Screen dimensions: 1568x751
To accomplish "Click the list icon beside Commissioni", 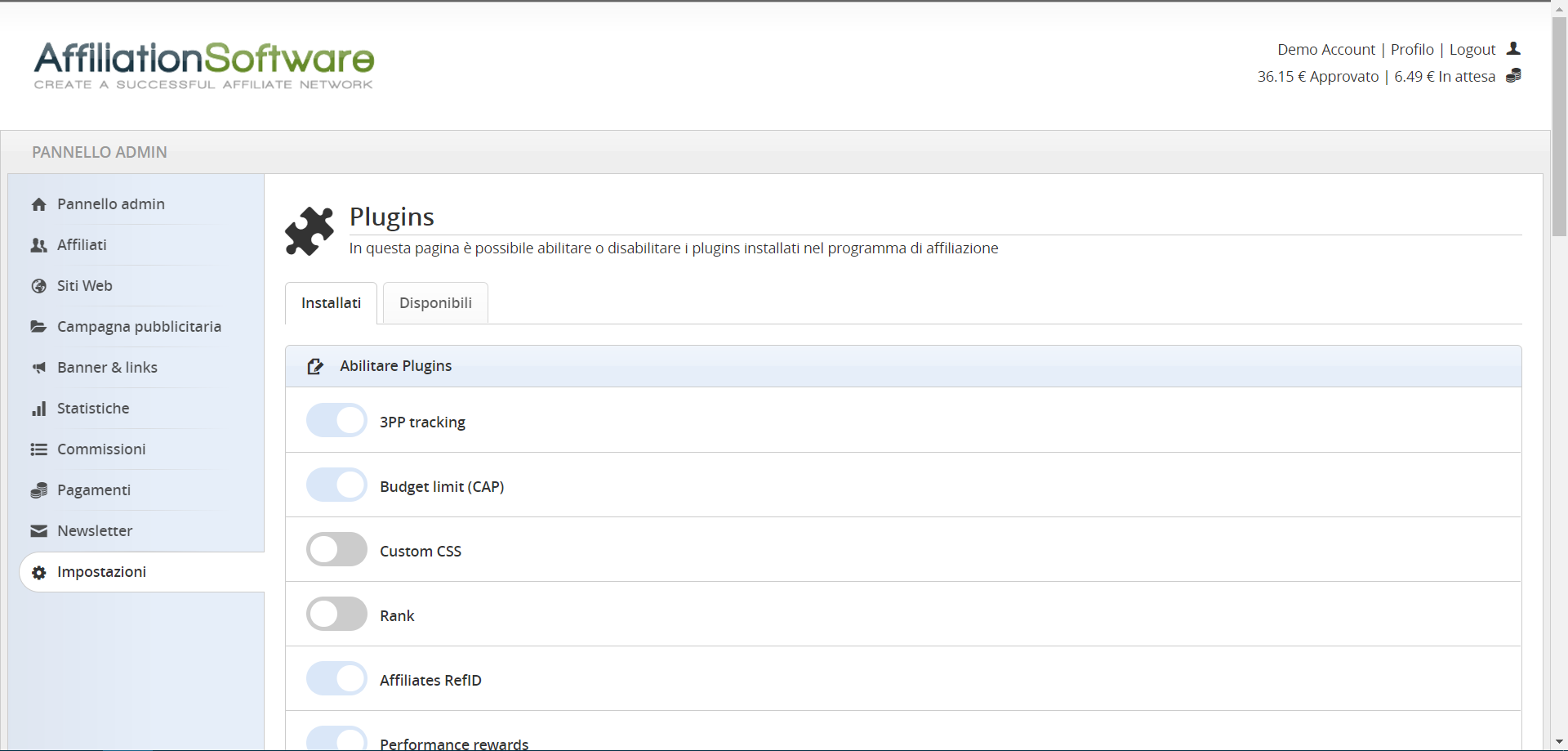I will pos(38,449).
